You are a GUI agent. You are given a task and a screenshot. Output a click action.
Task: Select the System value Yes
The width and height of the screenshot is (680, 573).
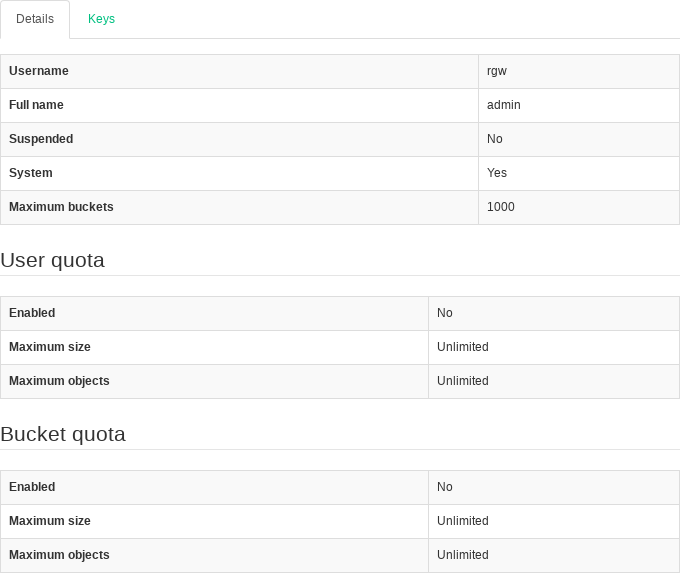pyautogui.click(x=496, y=173)
